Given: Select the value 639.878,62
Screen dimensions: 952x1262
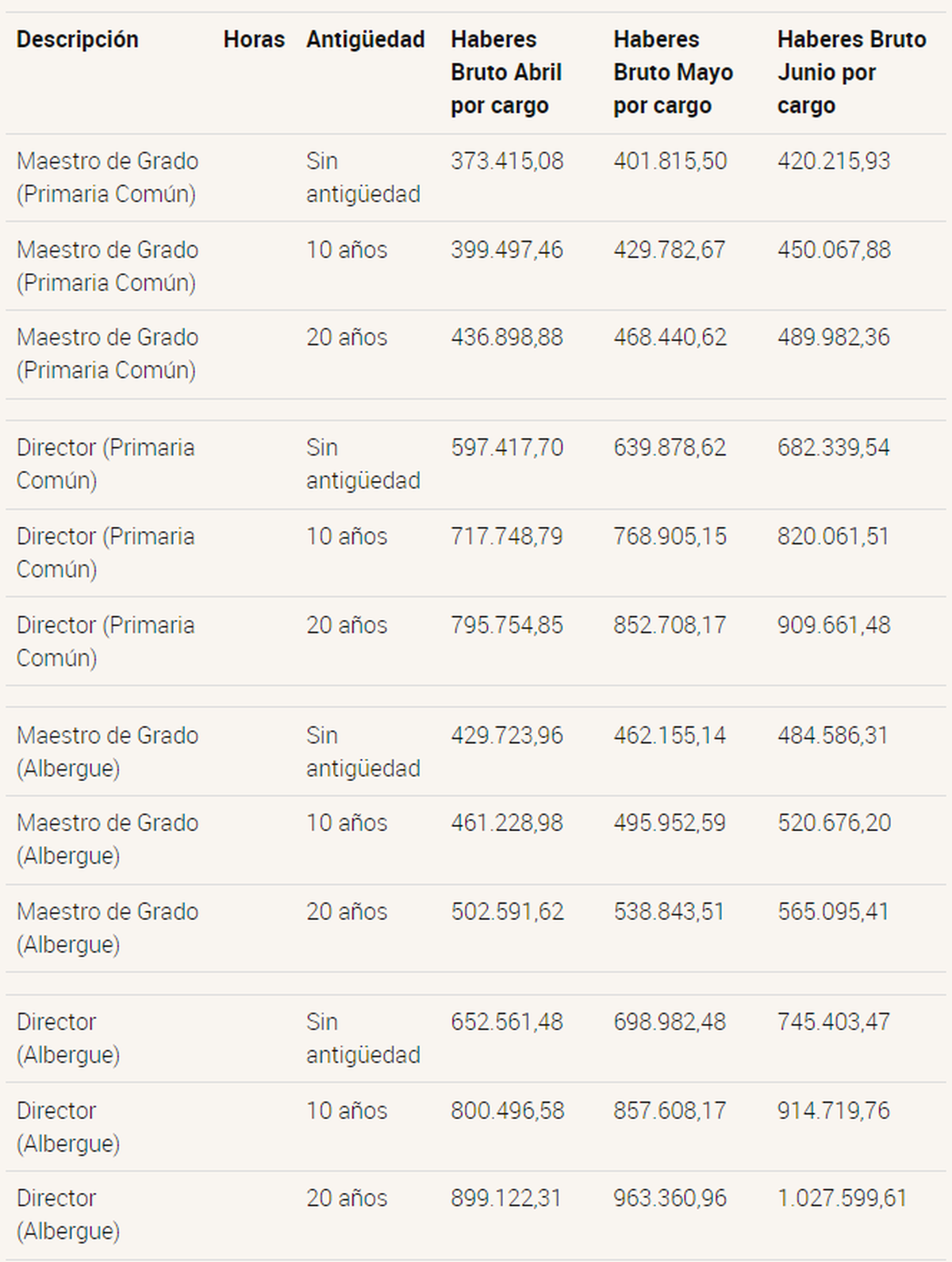Looking at the screenshot, I should 670,448.
